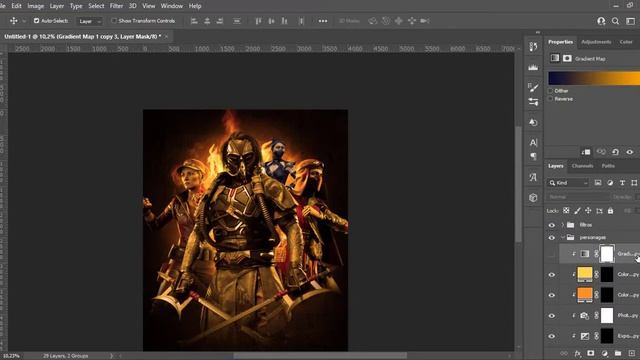Open the Window menu
The width and height of the screenshot is (640, 360).
coord(171,6)
